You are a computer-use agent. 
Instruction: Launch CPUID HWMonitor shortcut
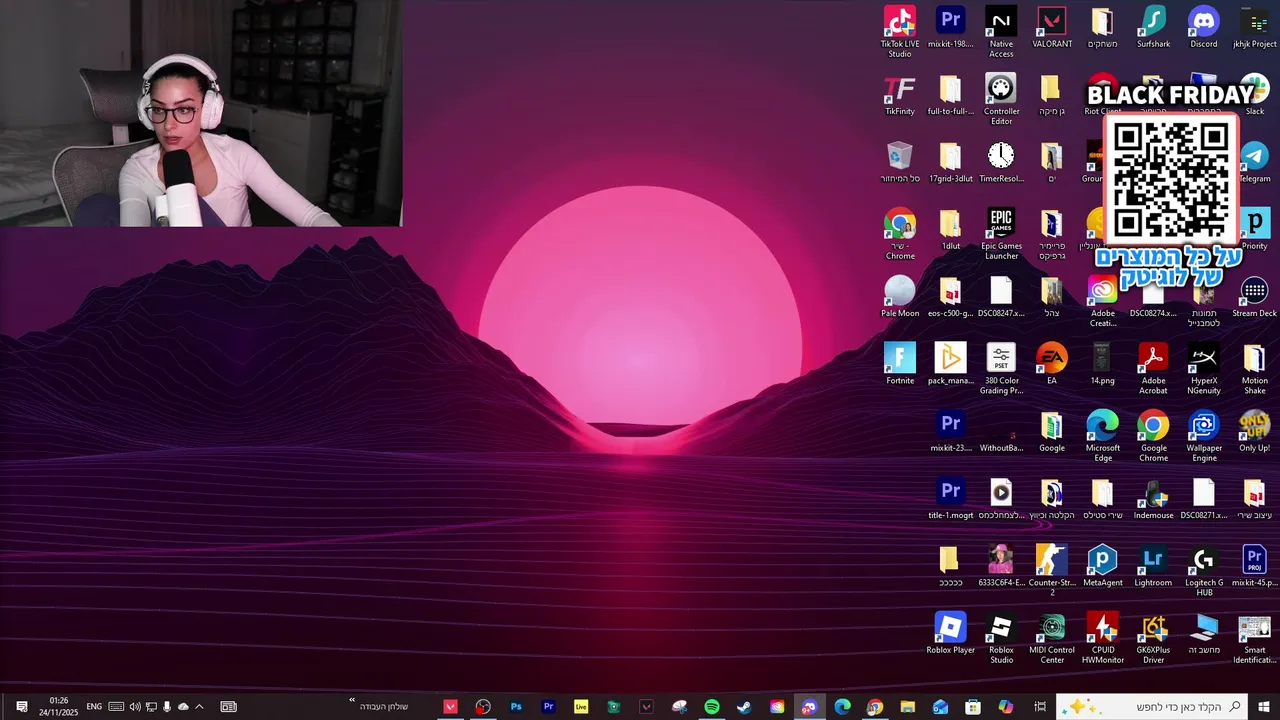(1102, 638)
